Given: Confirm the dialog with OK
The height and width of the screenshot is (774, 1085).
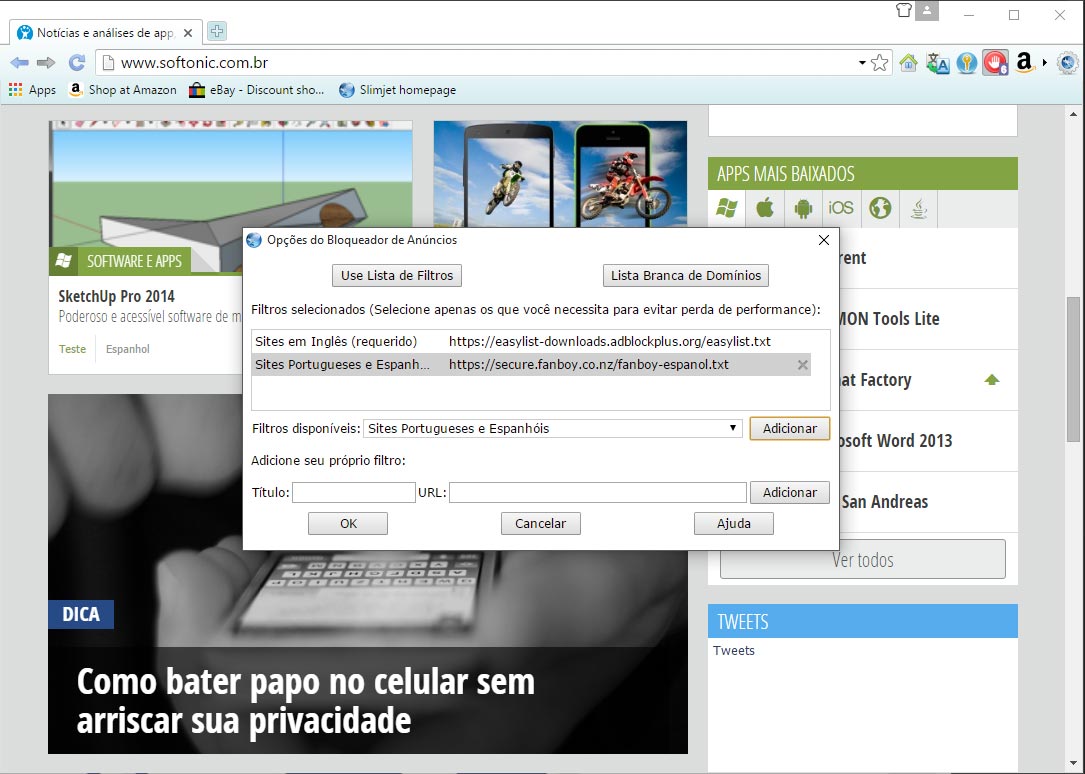Looking at the screenshot, I should [x=348, y=524].
